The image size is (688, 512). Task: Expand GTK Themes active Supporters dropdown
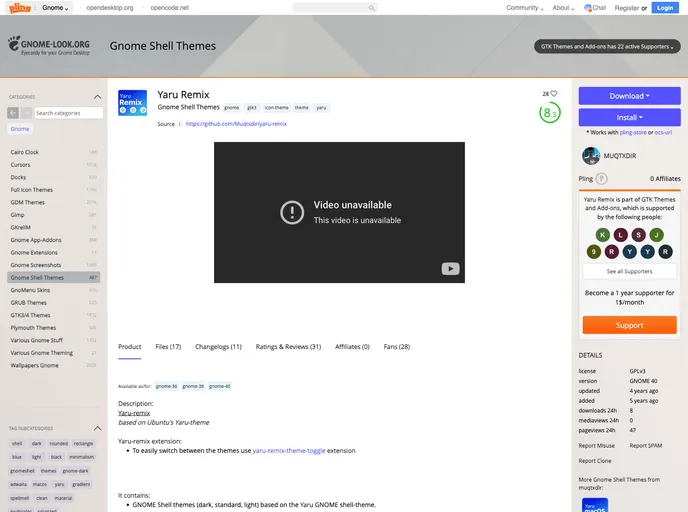tap(607, 47)
